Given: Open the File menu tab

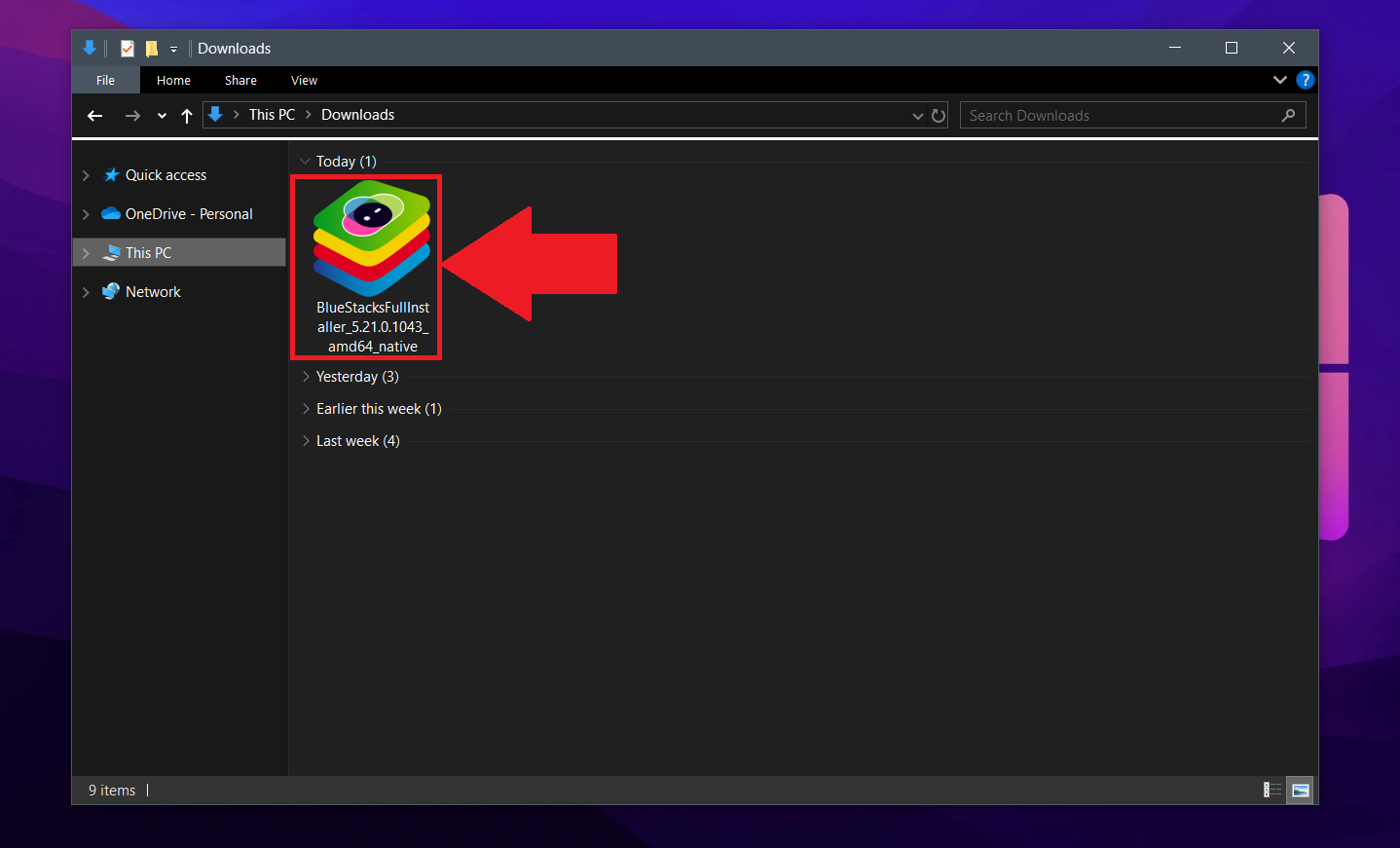Looking at the screenshot, I should click(x=105, y=80).
